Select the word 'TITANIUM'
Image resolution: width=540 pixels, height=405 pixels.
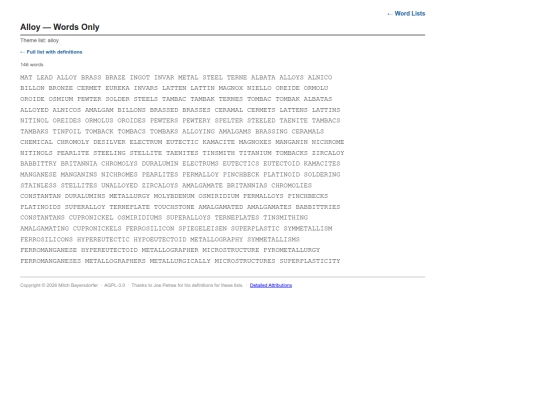(255, 153)
